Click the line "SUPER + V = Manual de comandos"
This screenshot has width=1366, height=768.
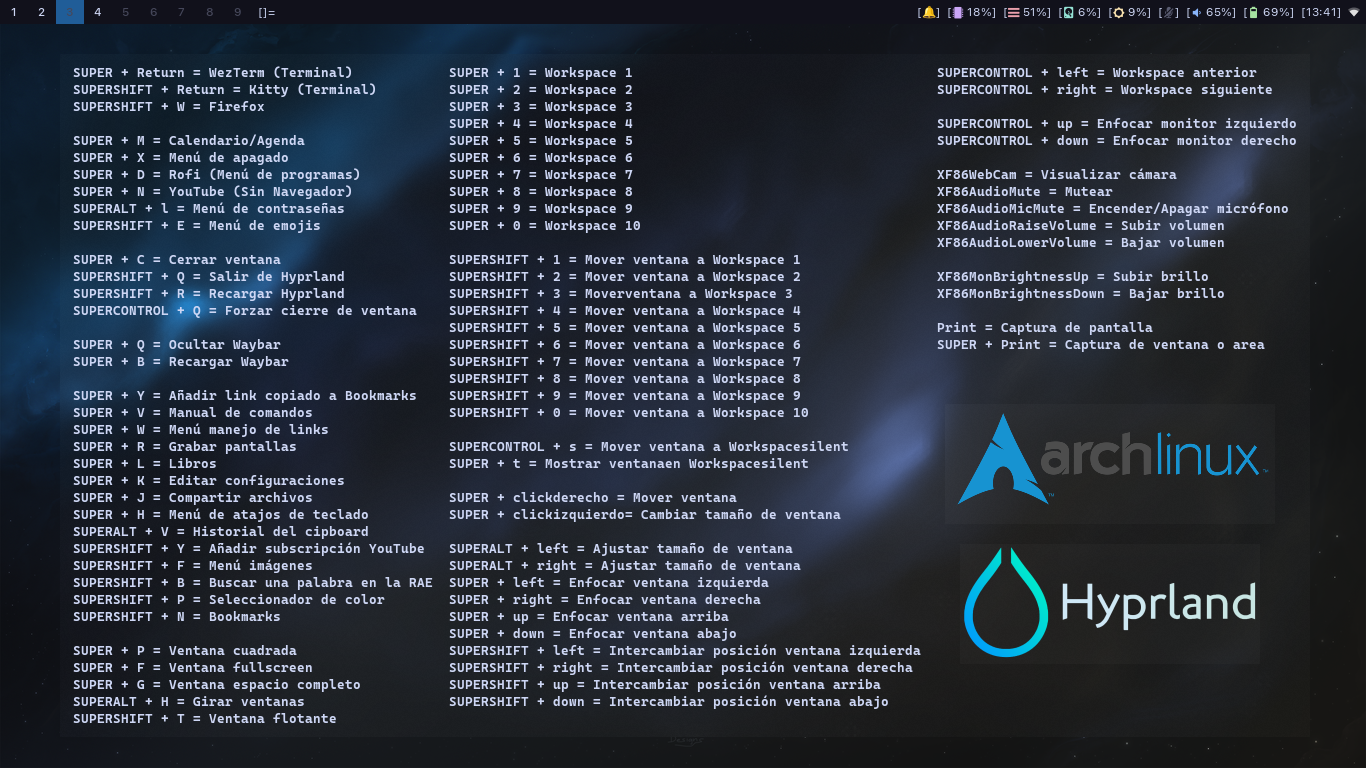[x=193, y=413]
